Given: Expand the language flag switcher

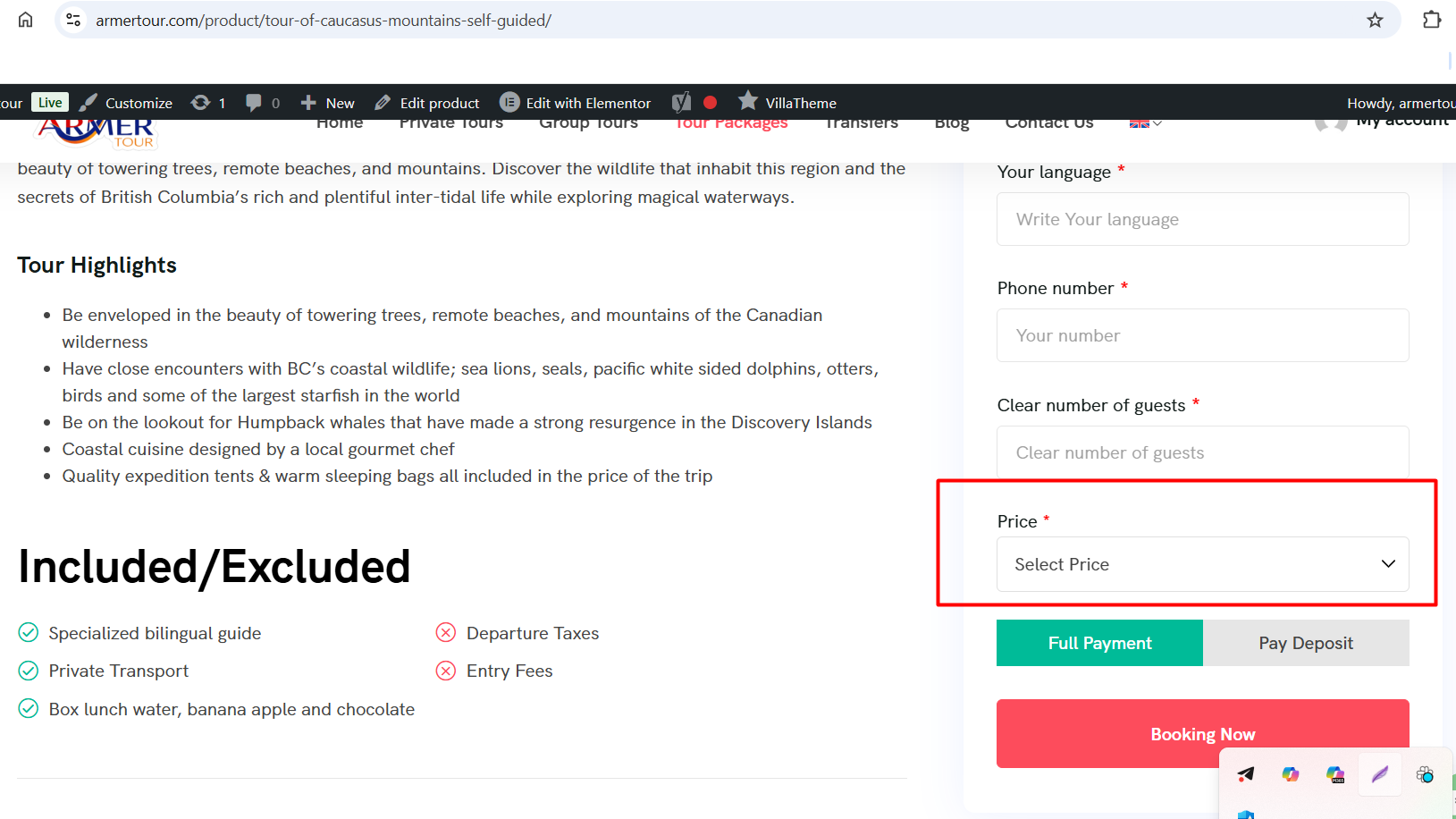Looking at the screenshot, I should point(1145,123).
